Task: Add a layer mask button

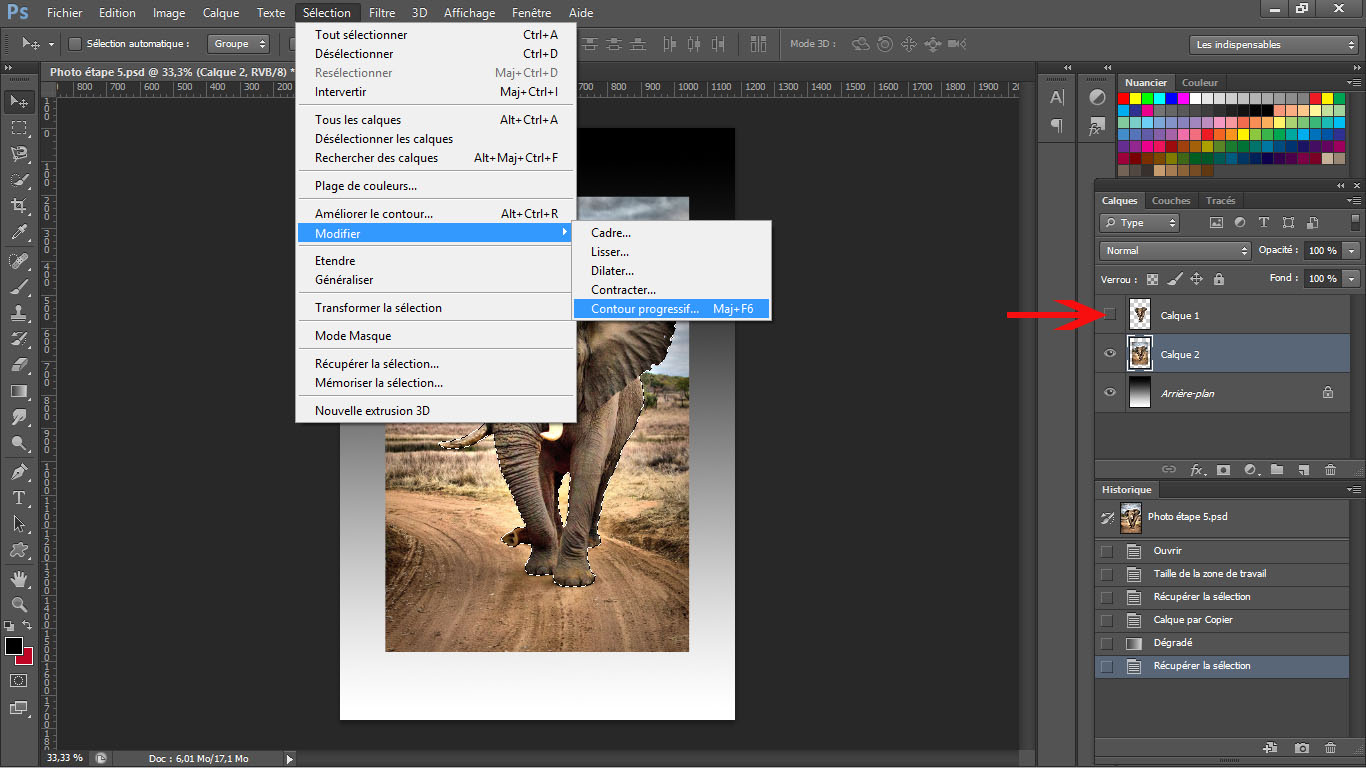Action: tap(1223, 469)
